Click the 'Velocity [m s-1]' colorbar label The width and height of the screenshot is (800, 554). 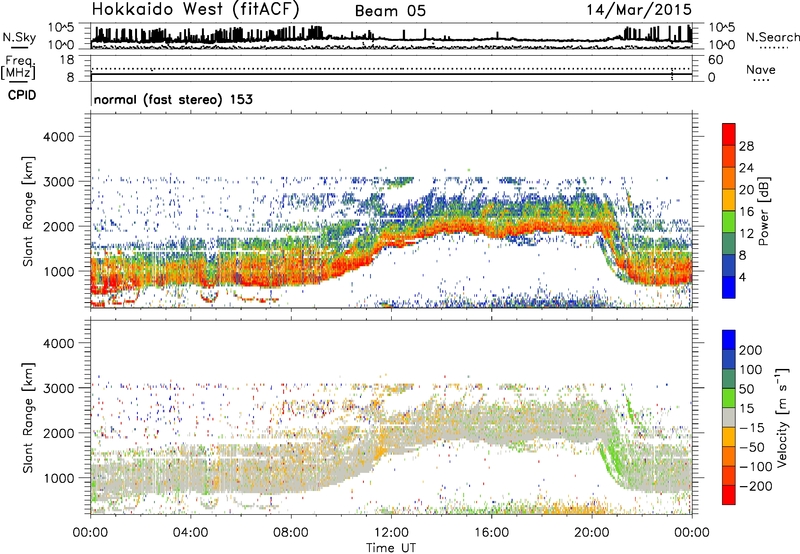(783, 417)
